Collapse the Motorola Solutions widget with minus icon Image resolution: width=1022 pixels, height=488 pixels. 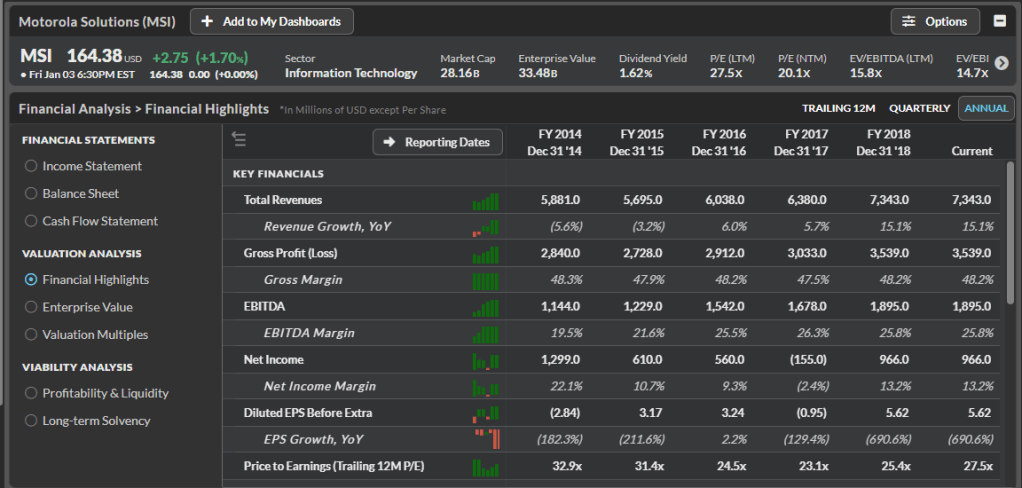click(999, 21)
